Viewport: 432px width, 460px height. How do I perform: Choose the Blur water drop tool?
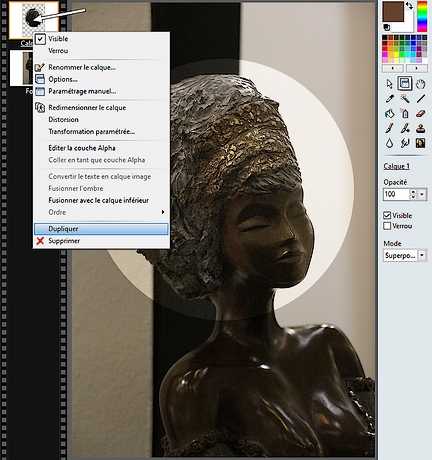(390, 143)
